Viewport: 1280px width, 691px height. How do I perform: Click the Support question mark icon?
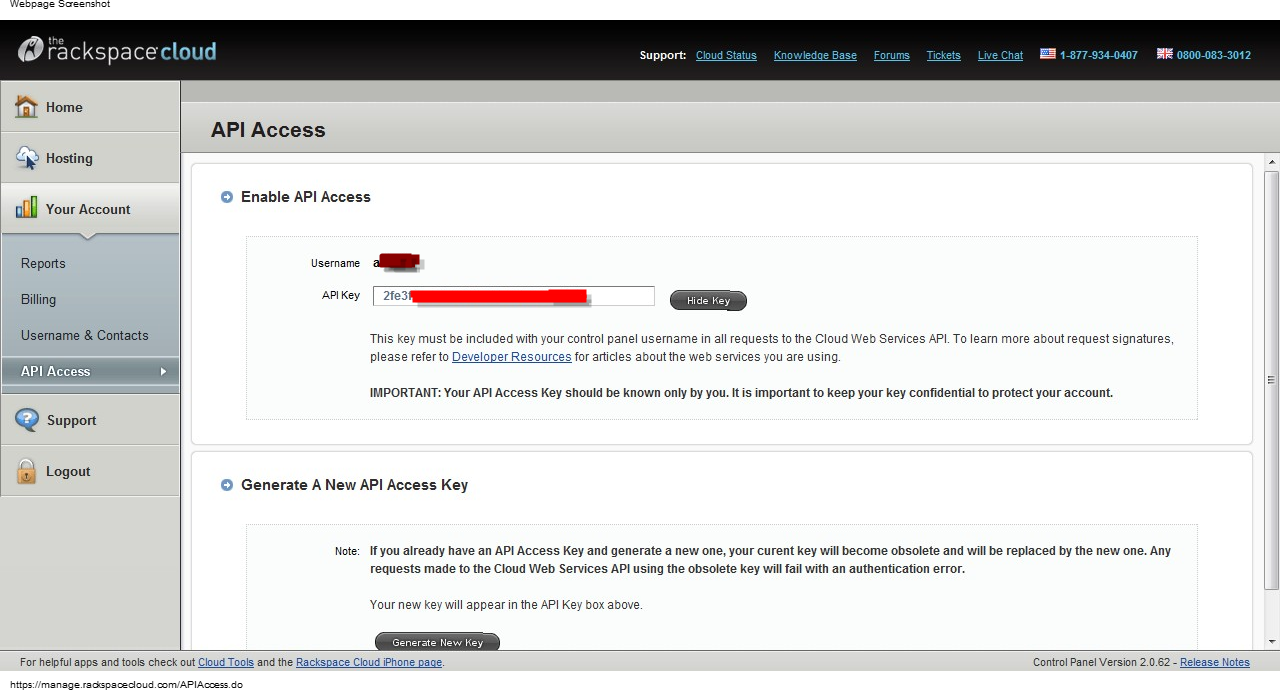pos(27,420)
